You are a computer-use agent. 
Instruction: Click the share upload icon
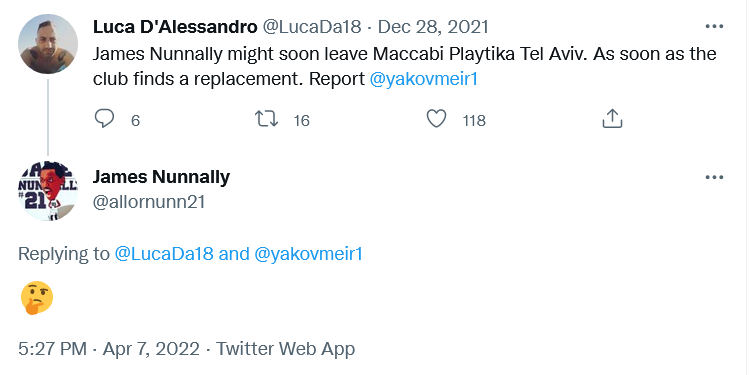[612, 118]
